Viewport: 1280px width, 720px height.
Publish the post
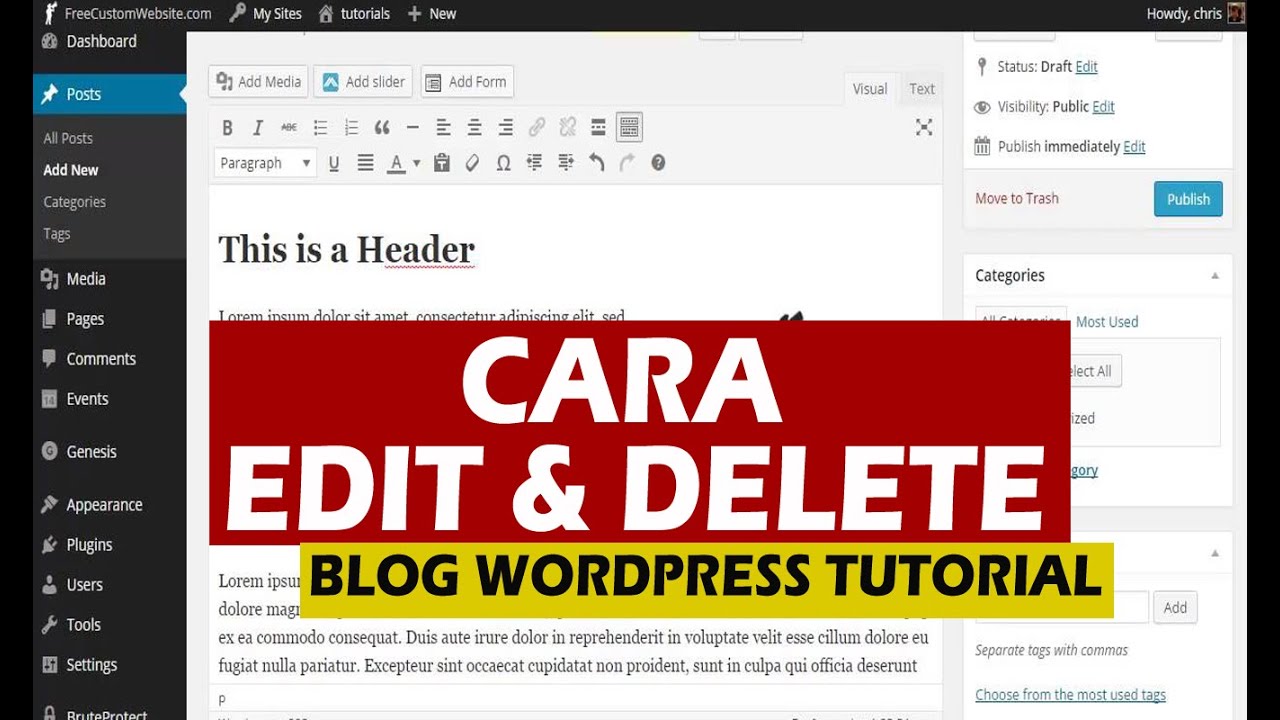(x=1188, y=199)
